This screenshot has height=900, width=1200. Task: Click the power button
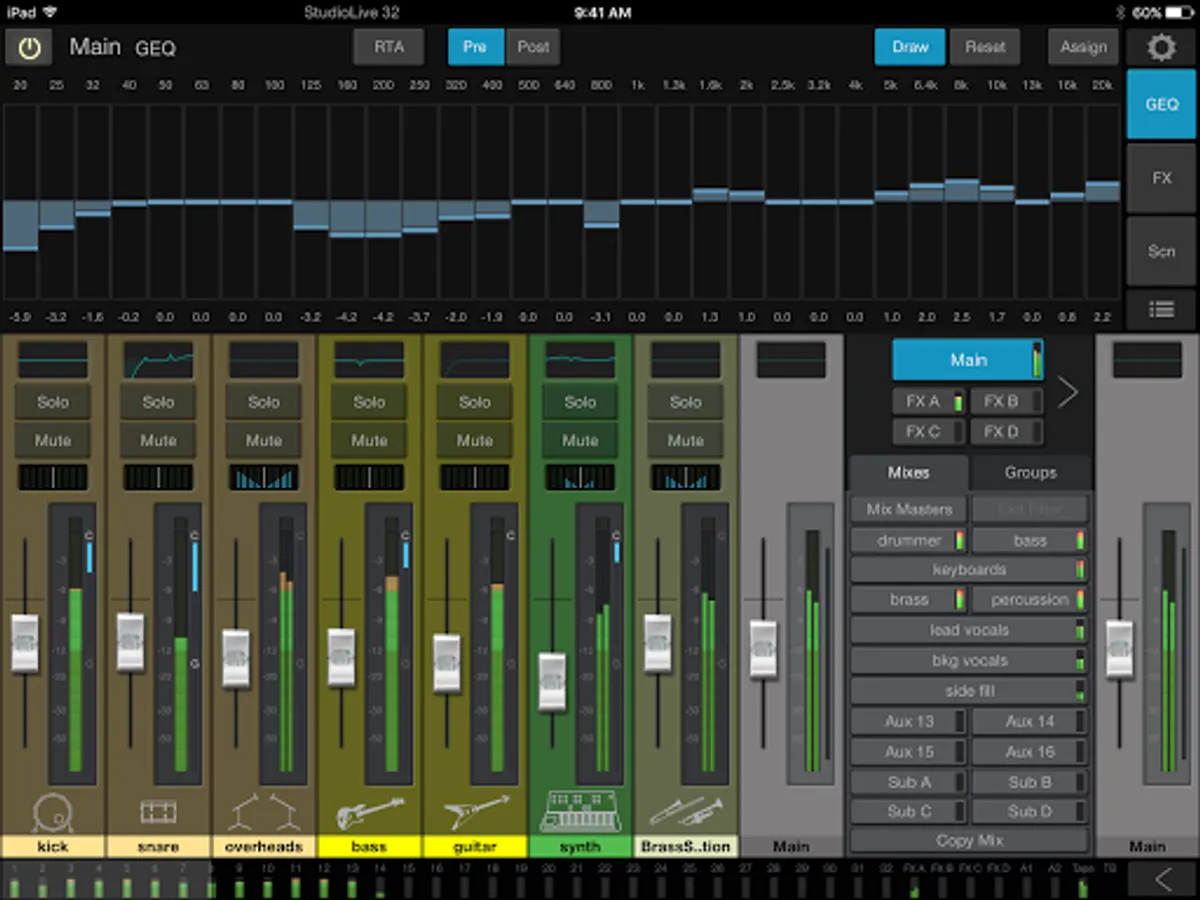(x=28, y=47)
